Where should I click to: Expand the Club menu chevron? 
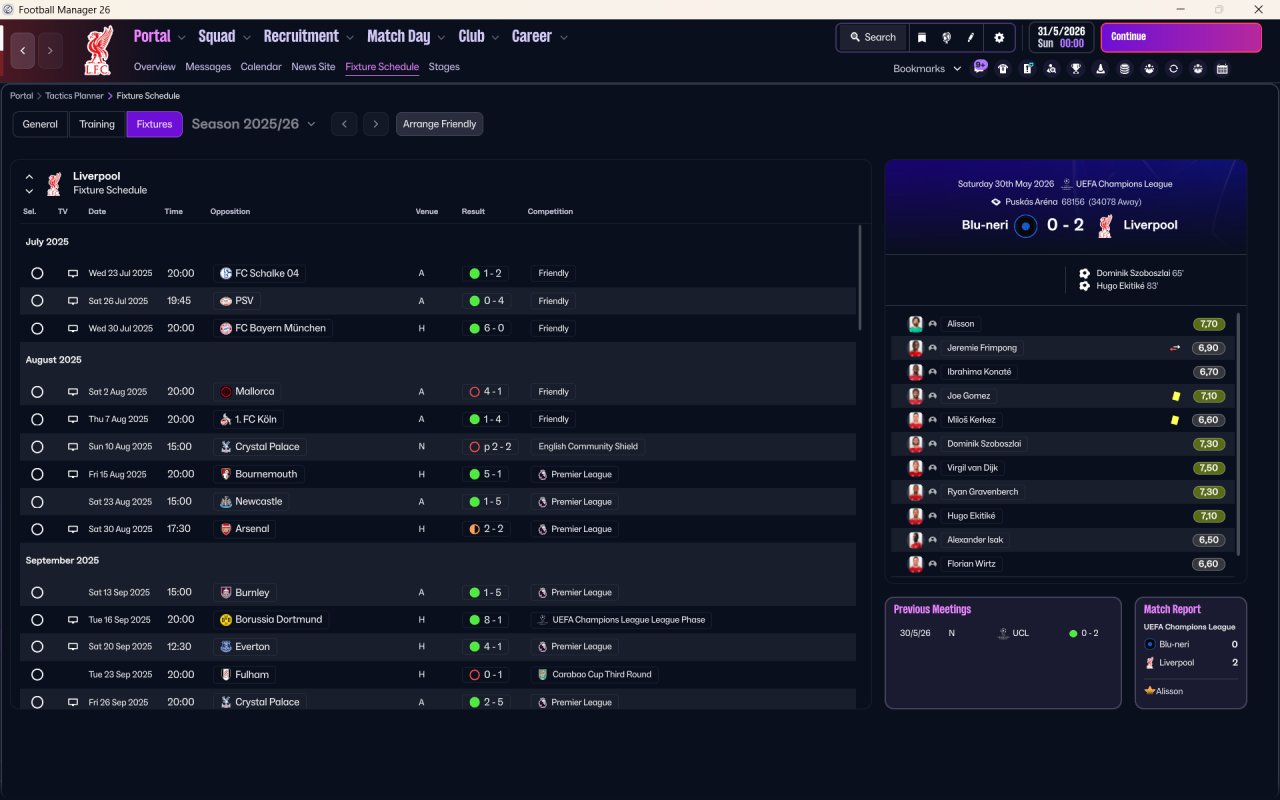point(494,38)
